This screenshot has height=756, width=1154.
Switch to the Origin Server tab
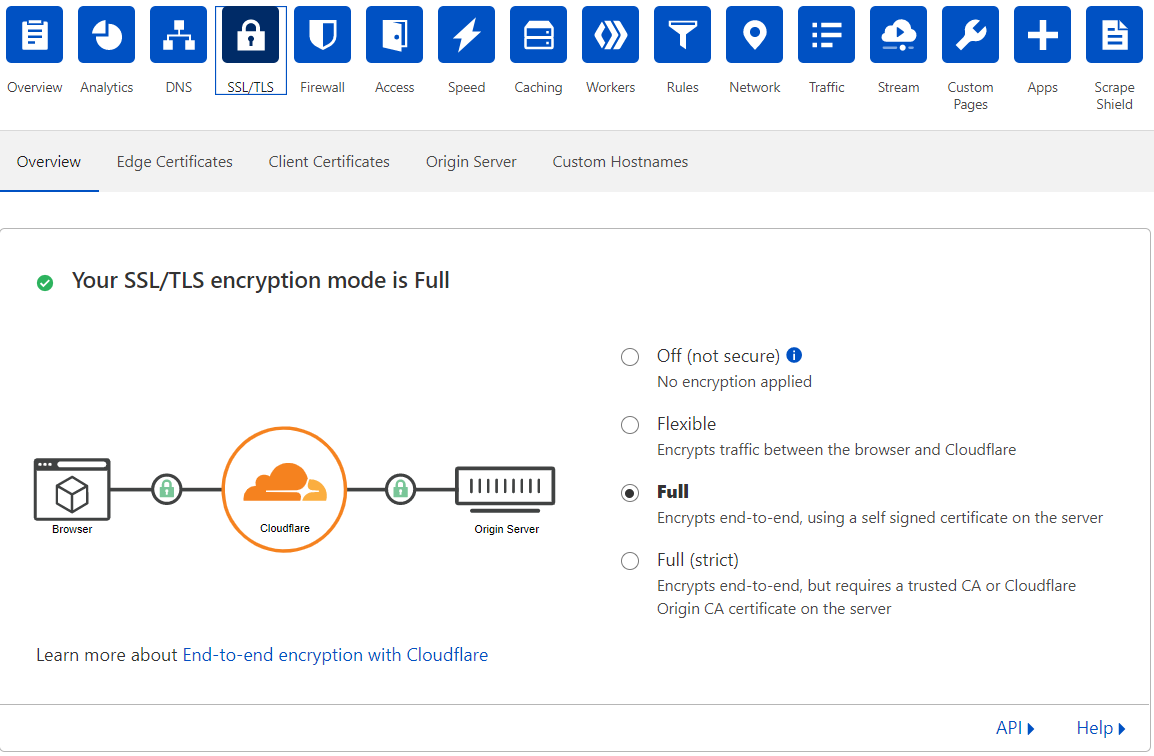point(471,162)
